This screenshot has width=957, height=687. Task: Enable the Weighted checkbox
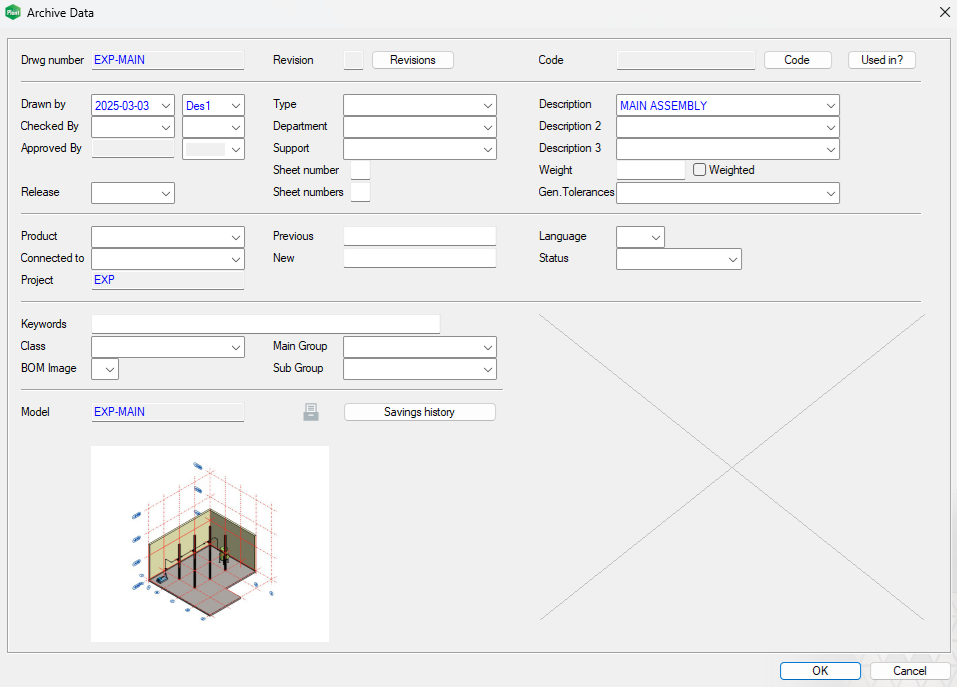700,170
